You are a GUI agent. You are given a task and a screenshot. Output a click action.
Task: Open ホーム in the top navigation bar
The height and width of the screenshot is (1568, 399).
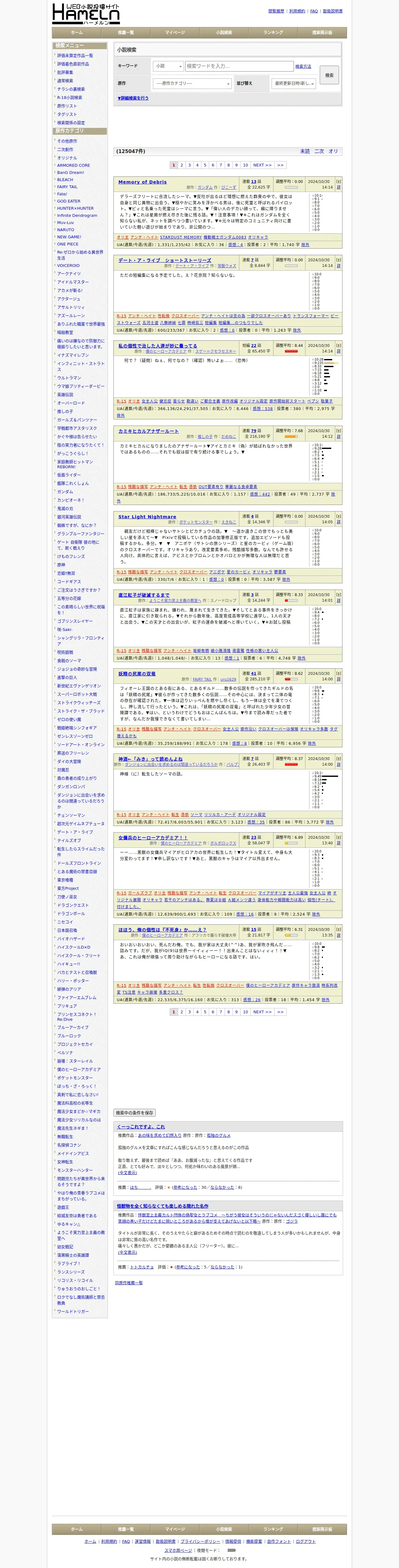point(77,32)
